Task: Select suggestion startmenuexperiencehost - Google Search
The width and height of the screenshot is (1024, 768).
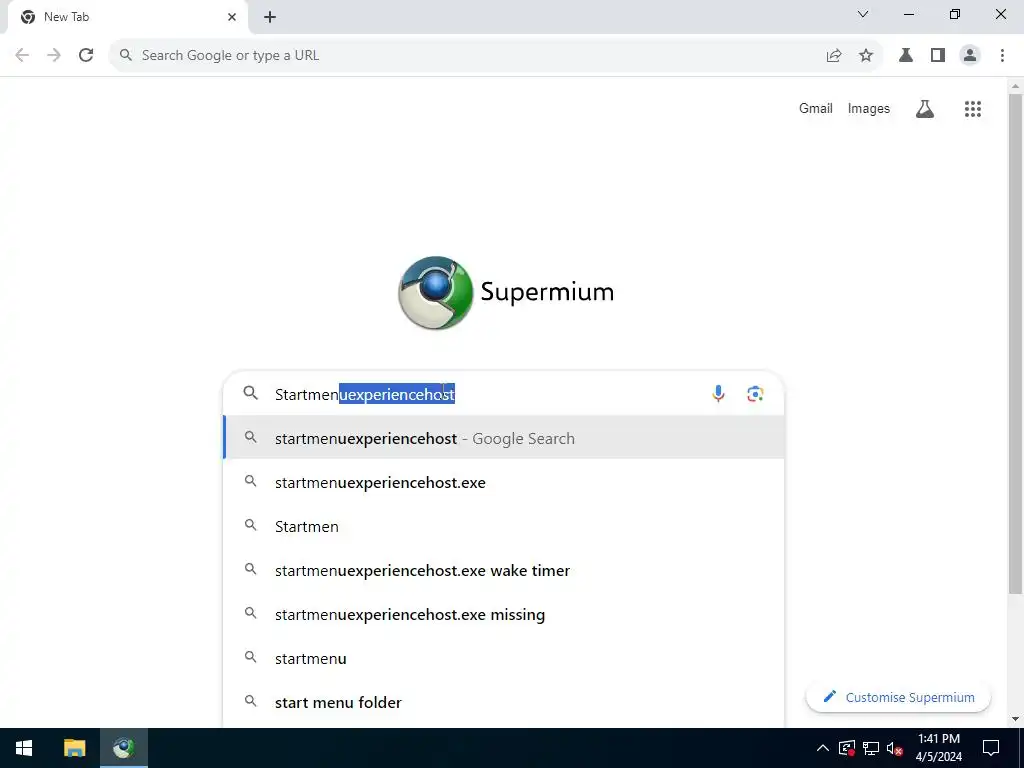Action: 504,438
